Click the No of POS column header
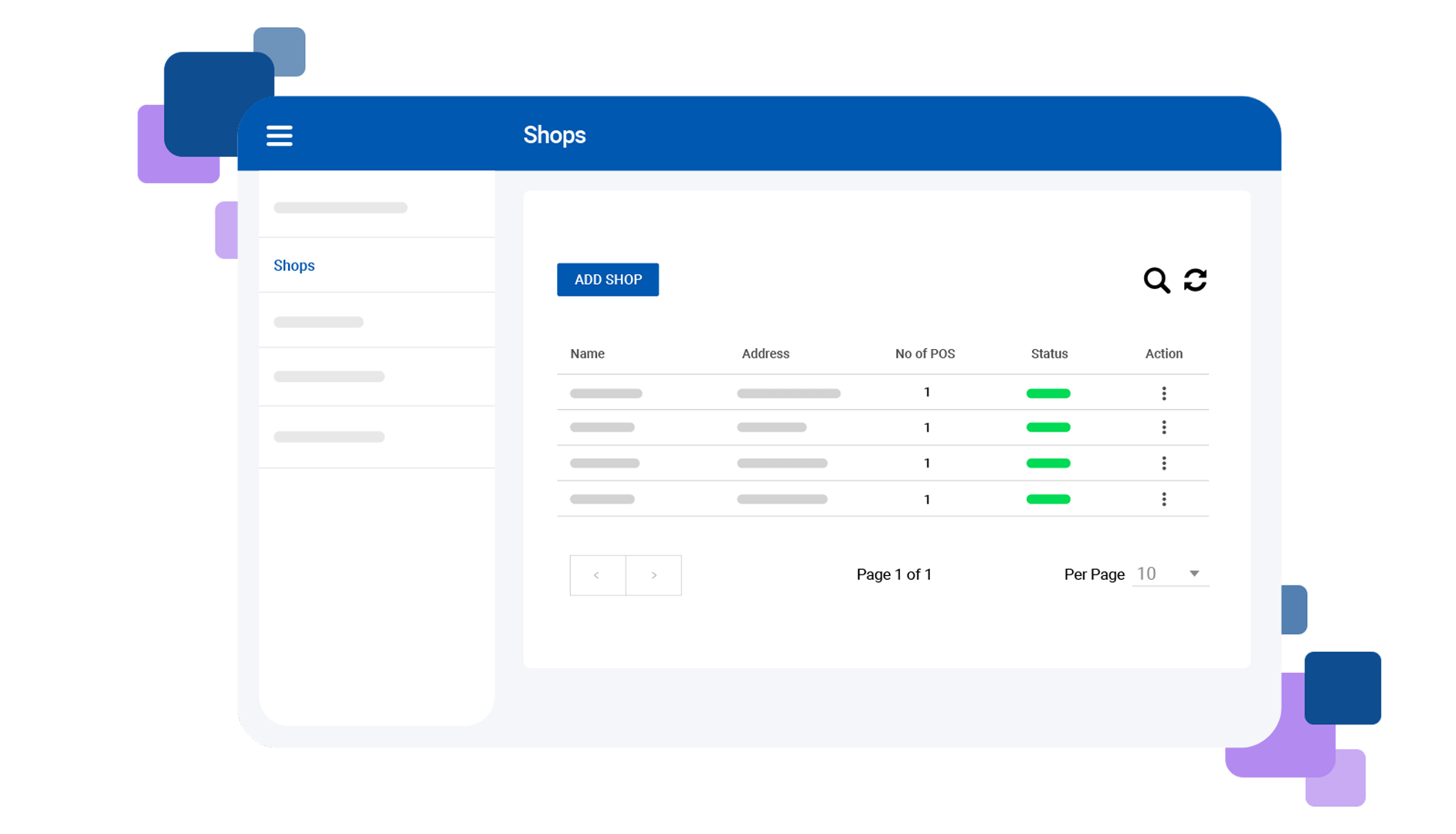 (x=925, y=354)
